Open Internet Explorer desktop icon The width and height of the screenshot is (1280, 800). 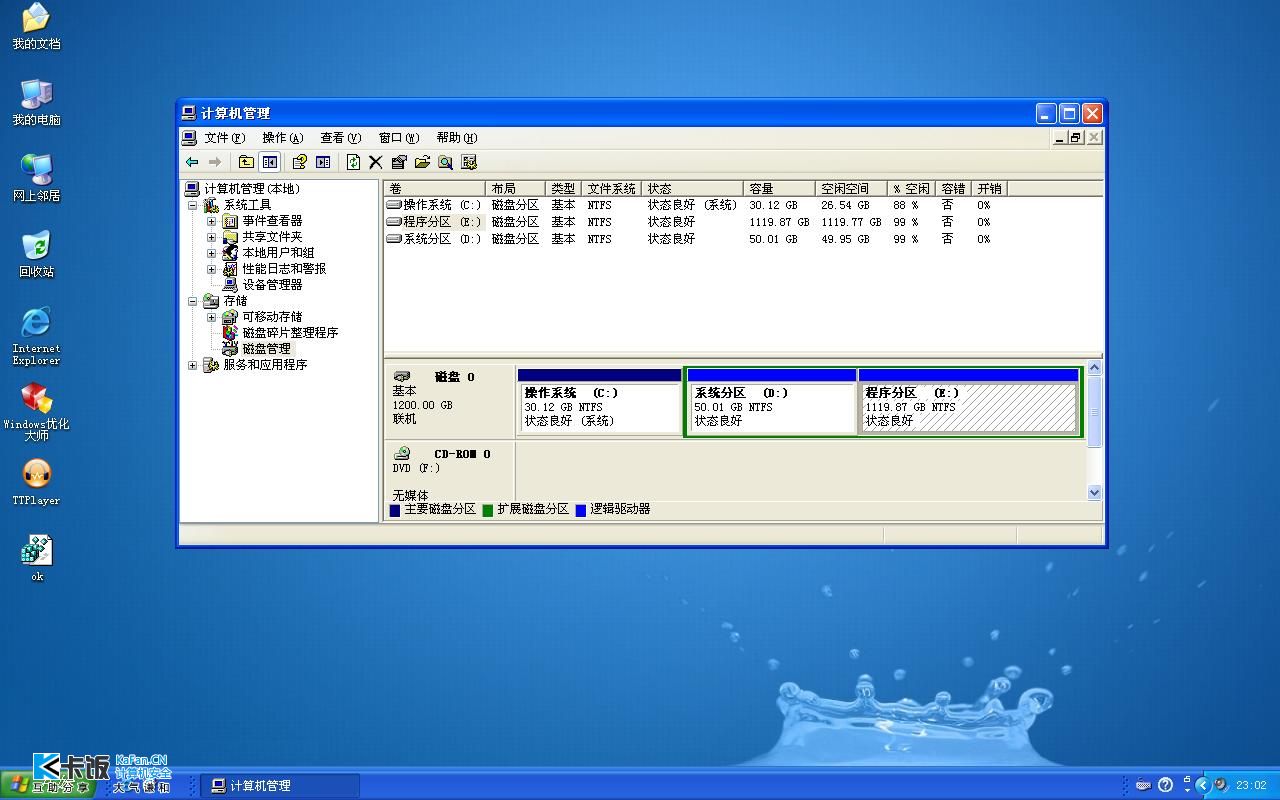(36, 336)
